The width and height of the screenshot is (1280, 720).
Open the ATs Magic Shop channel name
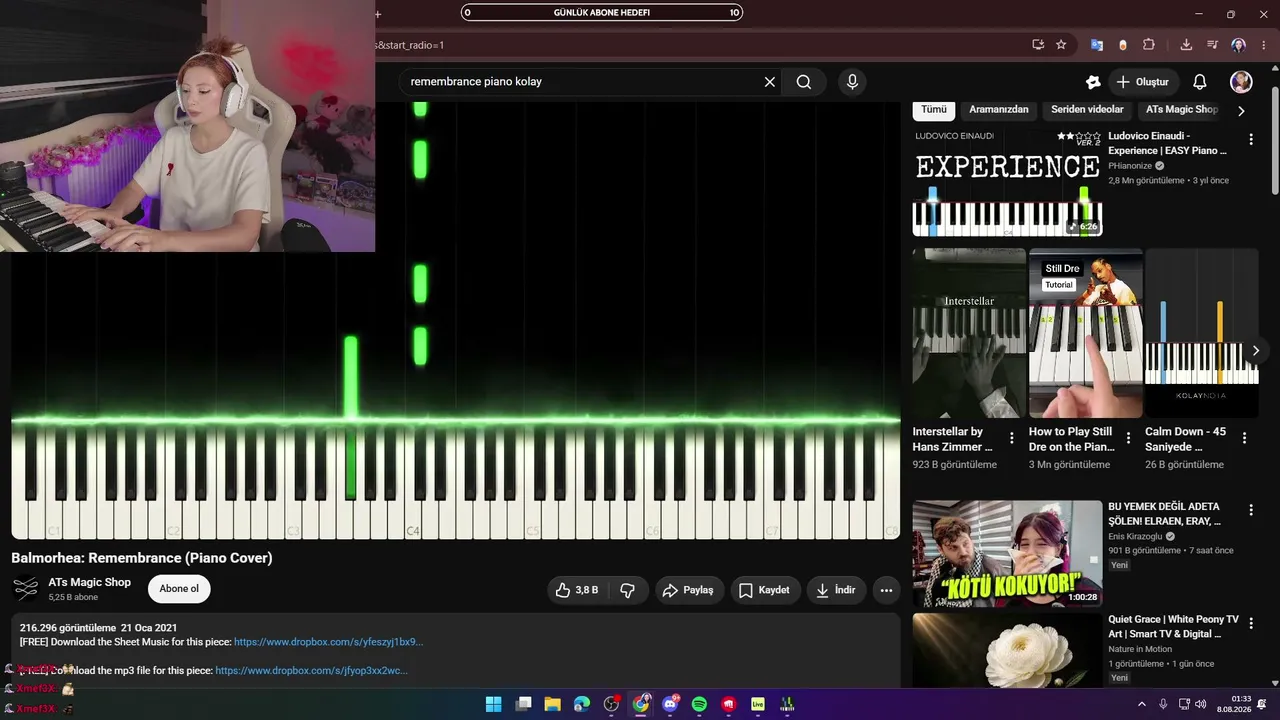(x=90, y=582)
